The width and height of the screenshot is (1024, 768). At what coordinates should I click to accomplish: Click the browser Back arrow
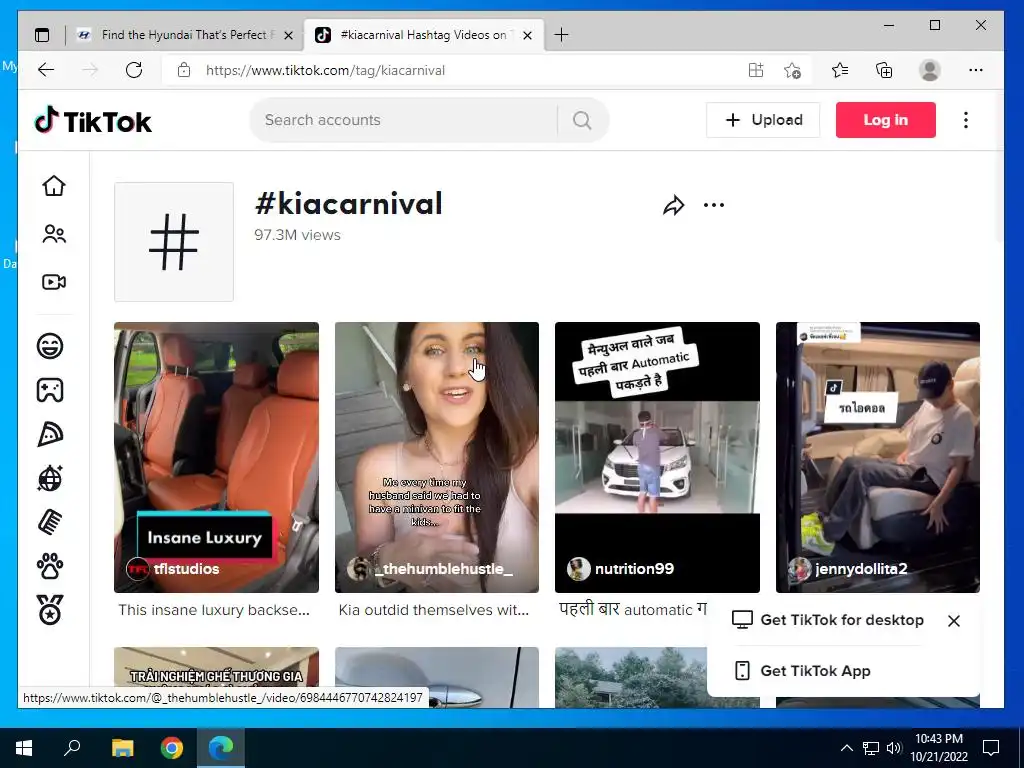[x=46, y=70]
